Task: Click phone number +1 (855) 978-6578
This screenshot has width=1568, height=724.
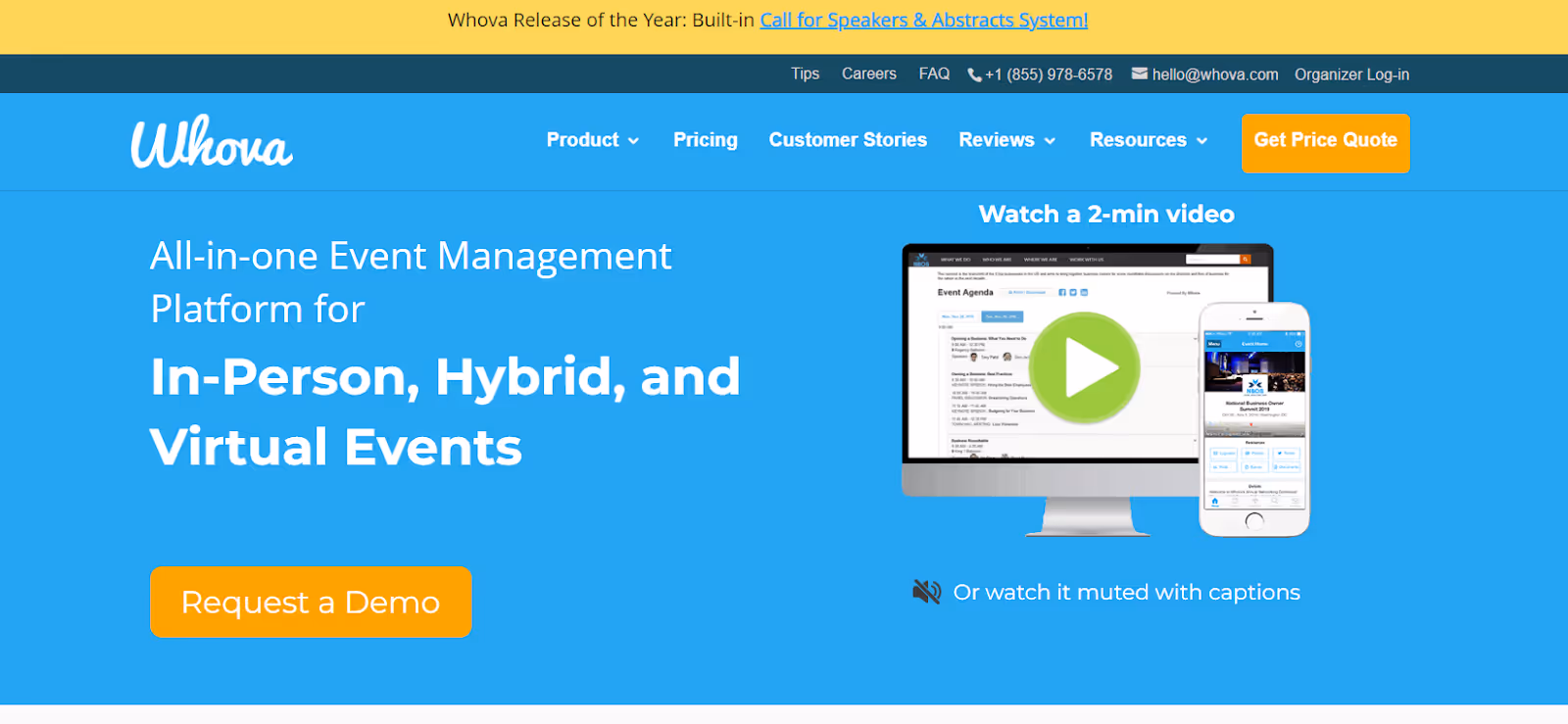Action: [1049, 74]
